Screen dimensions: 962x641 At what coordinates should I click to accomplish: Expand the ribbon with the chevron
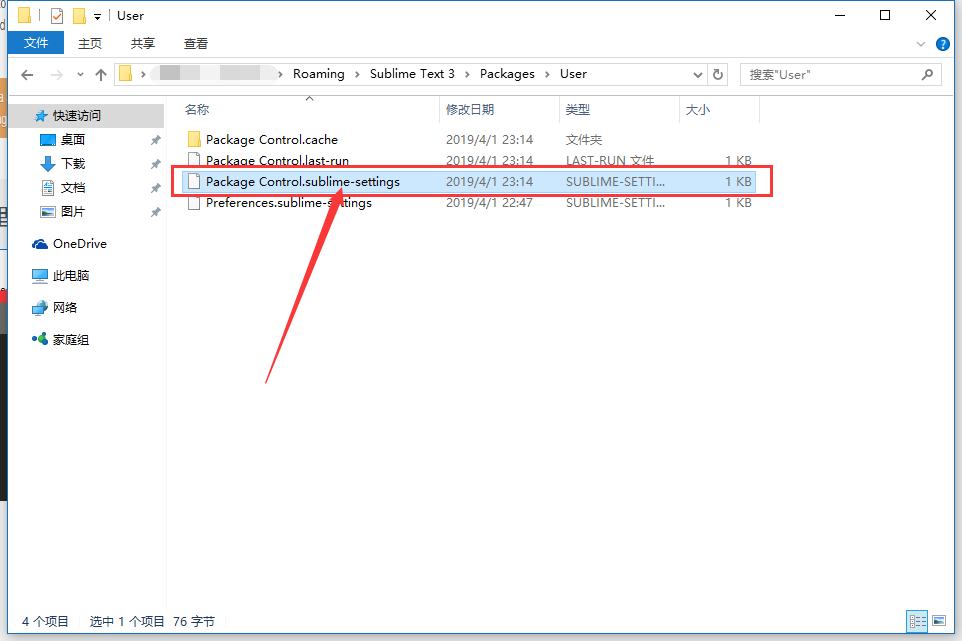[x=922, y=43]
